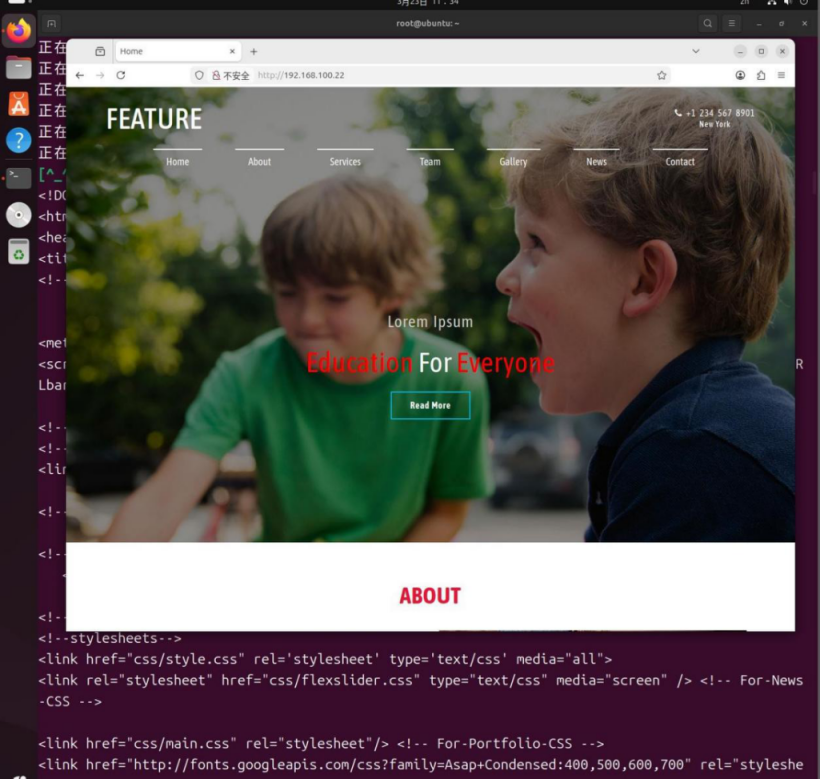Open the Help icon in the dock
This screenshot has height=779, width=821.
tap(19, 140)
